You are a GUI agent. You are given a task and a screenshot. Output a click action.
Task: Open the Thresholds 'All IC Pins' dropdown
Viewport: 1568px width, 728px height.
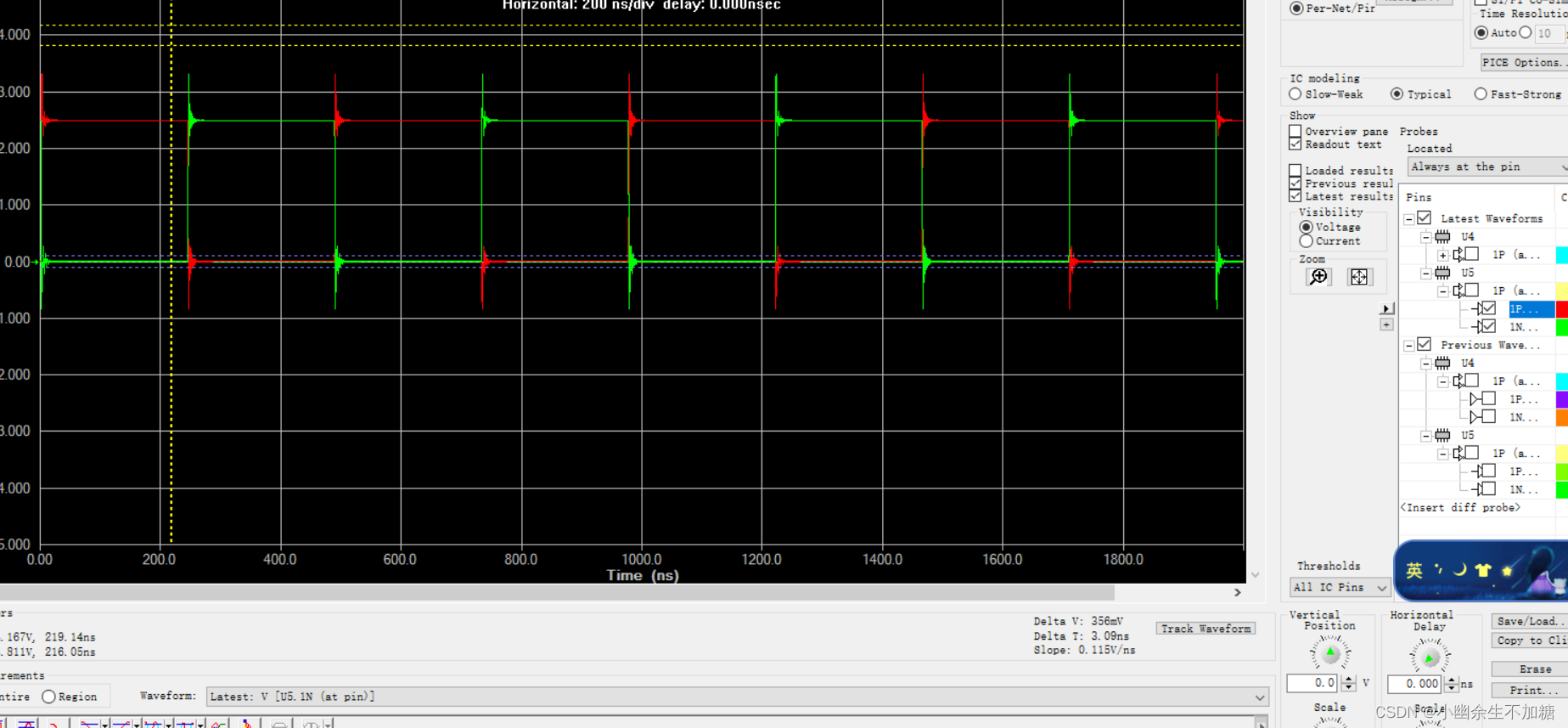[1340, 587]
